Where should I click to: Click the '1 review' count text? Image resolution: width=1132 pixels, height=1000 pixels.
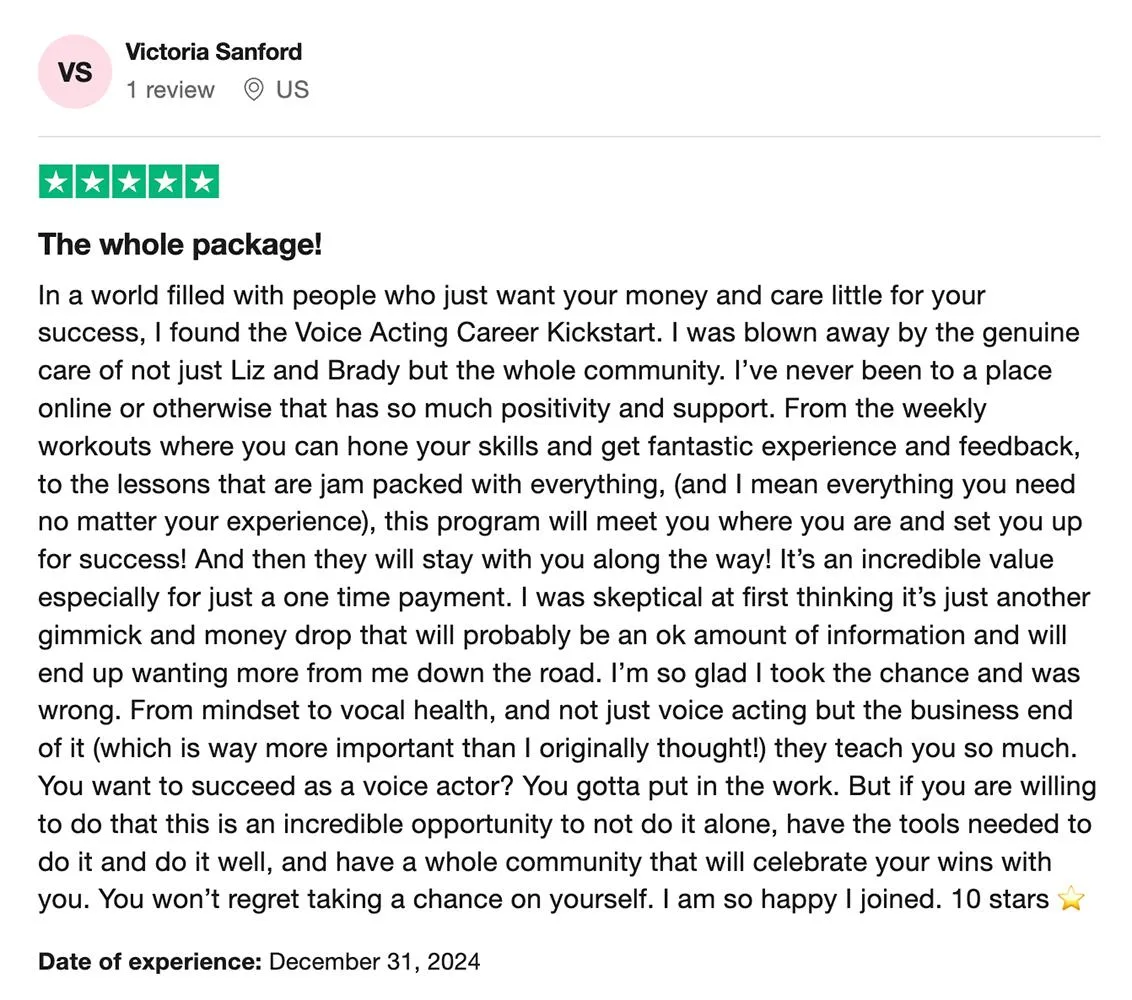tap(170, 90)
